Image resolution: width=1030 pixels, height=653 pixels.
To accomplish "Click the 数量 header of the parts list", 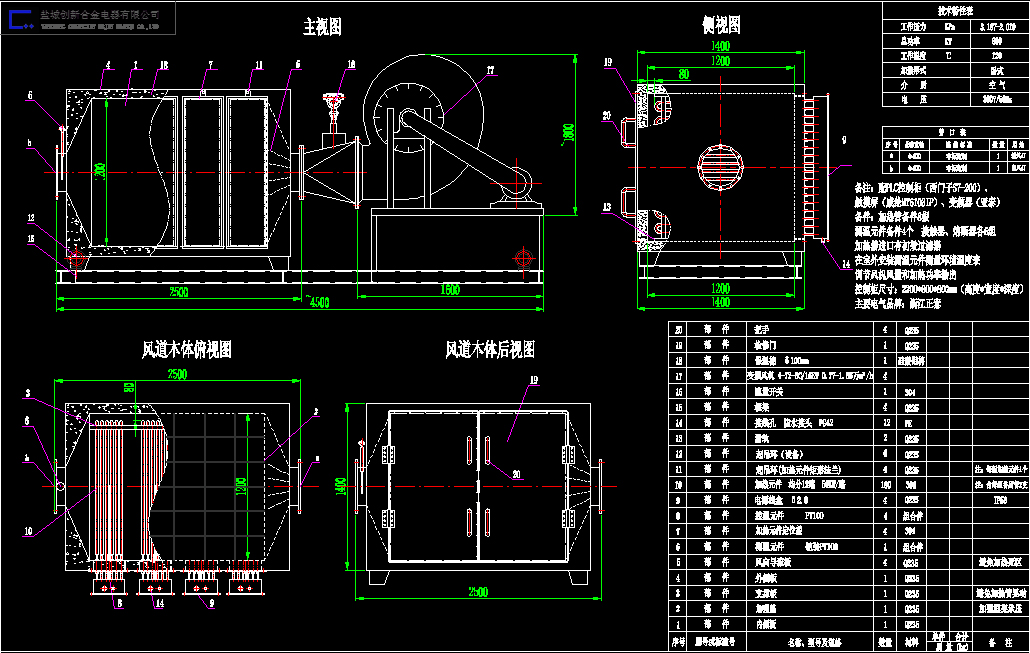I will 885,642.
